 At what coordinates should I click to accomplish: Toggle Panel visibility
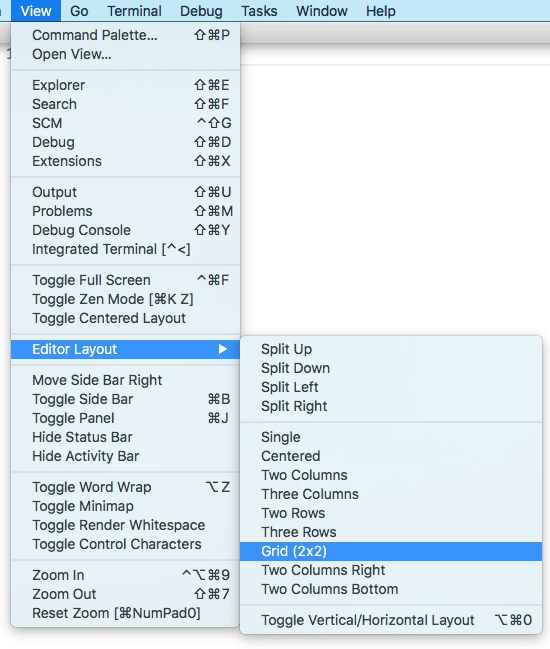click(125, 418)
